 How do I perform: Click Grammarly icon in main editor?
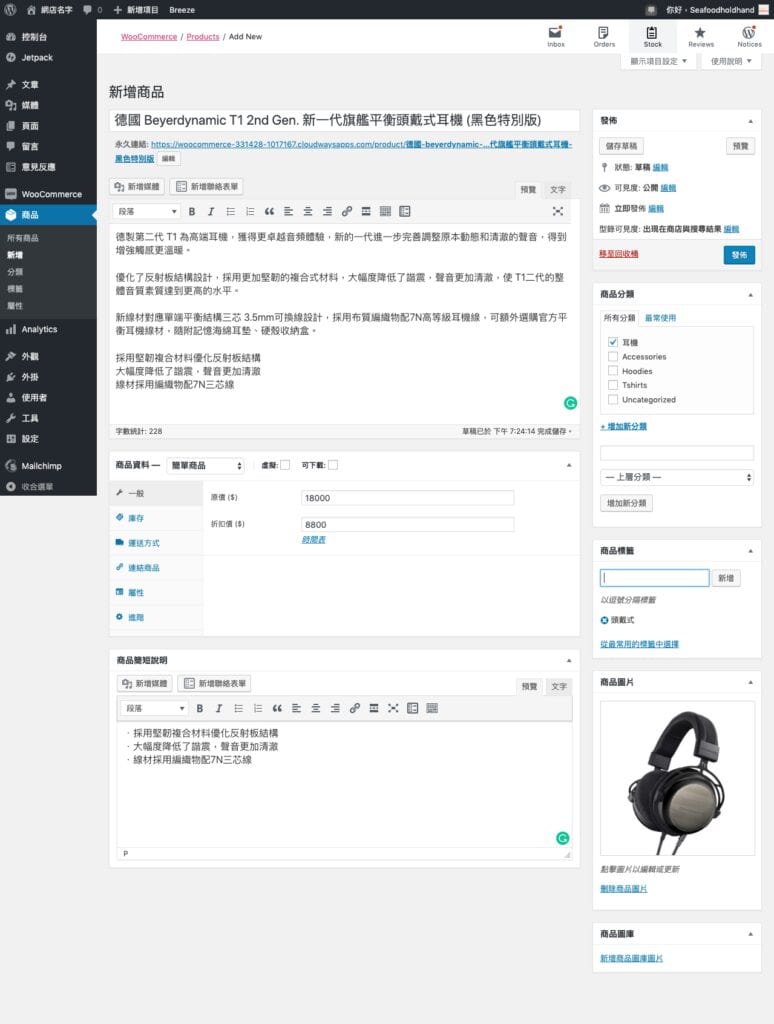coord(570,404)
